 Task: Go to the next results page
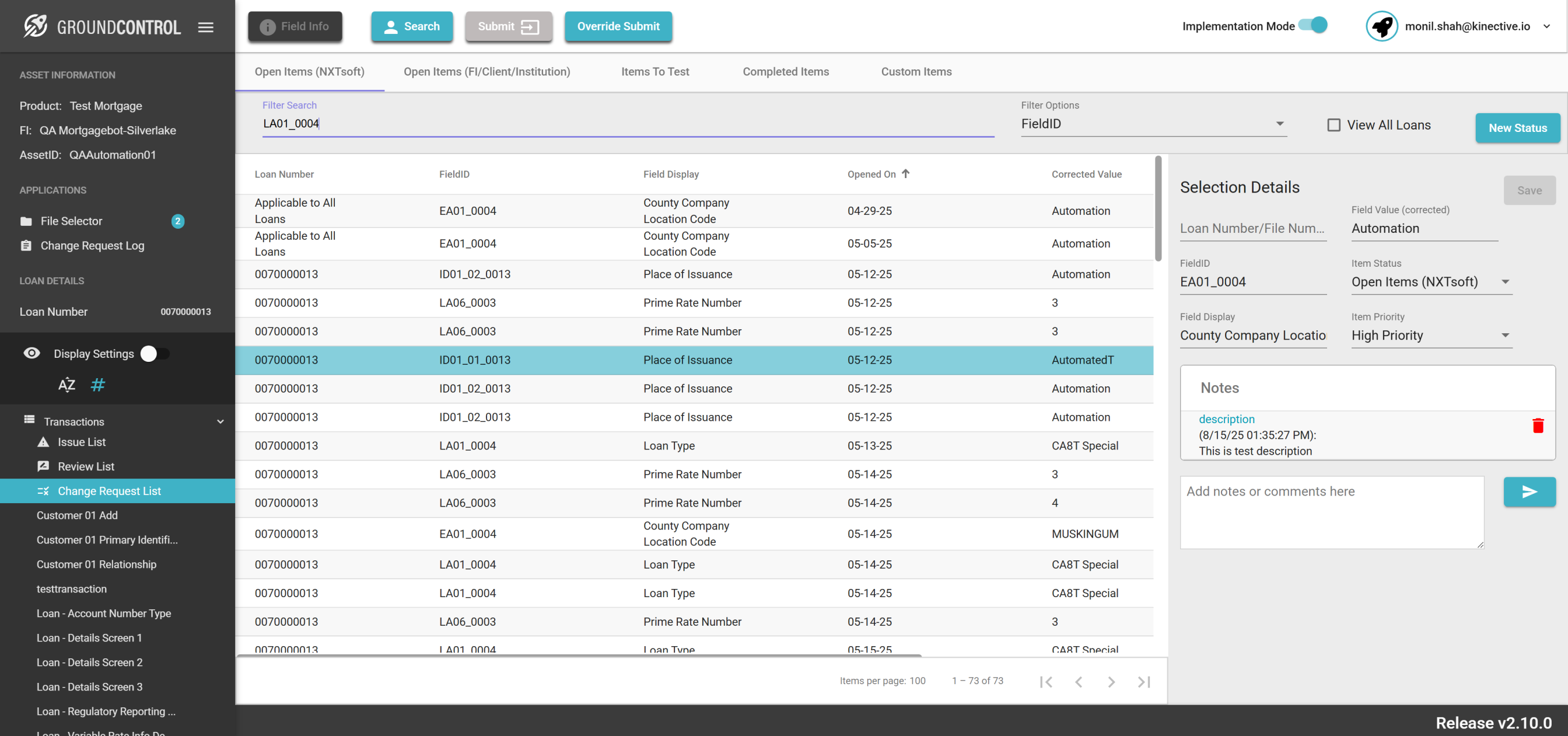1111,682
